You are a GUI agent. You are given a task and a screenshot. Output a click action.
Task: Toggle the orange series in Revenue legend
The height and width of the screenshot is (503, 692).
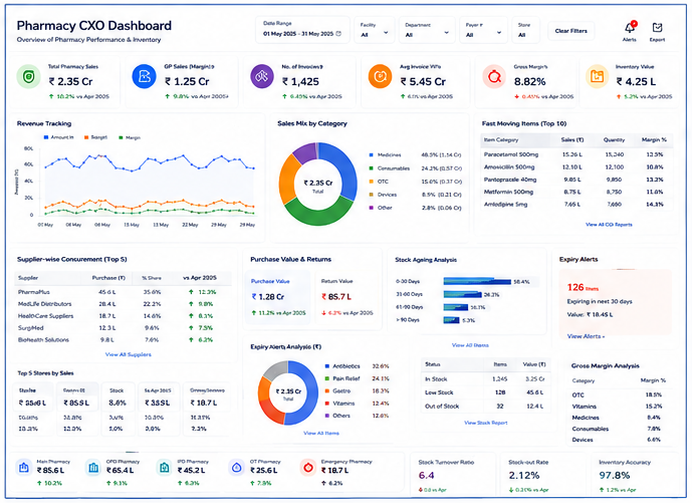pos(96,138)
